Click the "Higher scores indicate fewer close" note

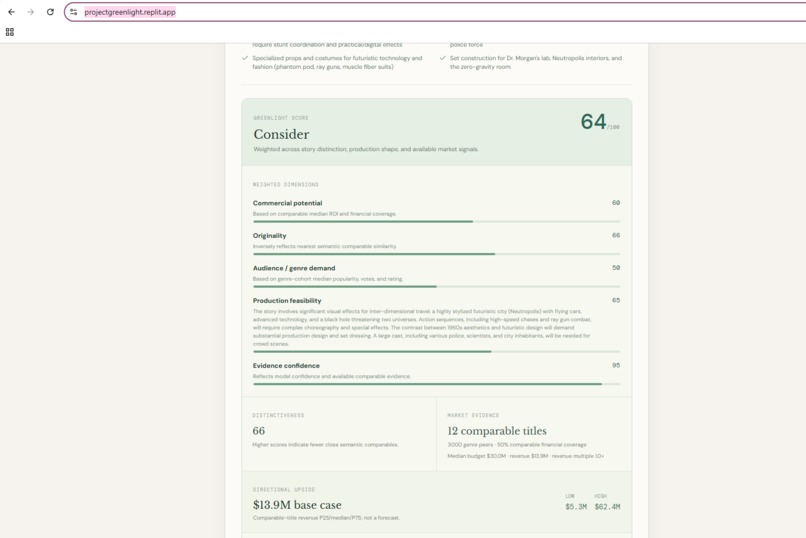point(325,444)
